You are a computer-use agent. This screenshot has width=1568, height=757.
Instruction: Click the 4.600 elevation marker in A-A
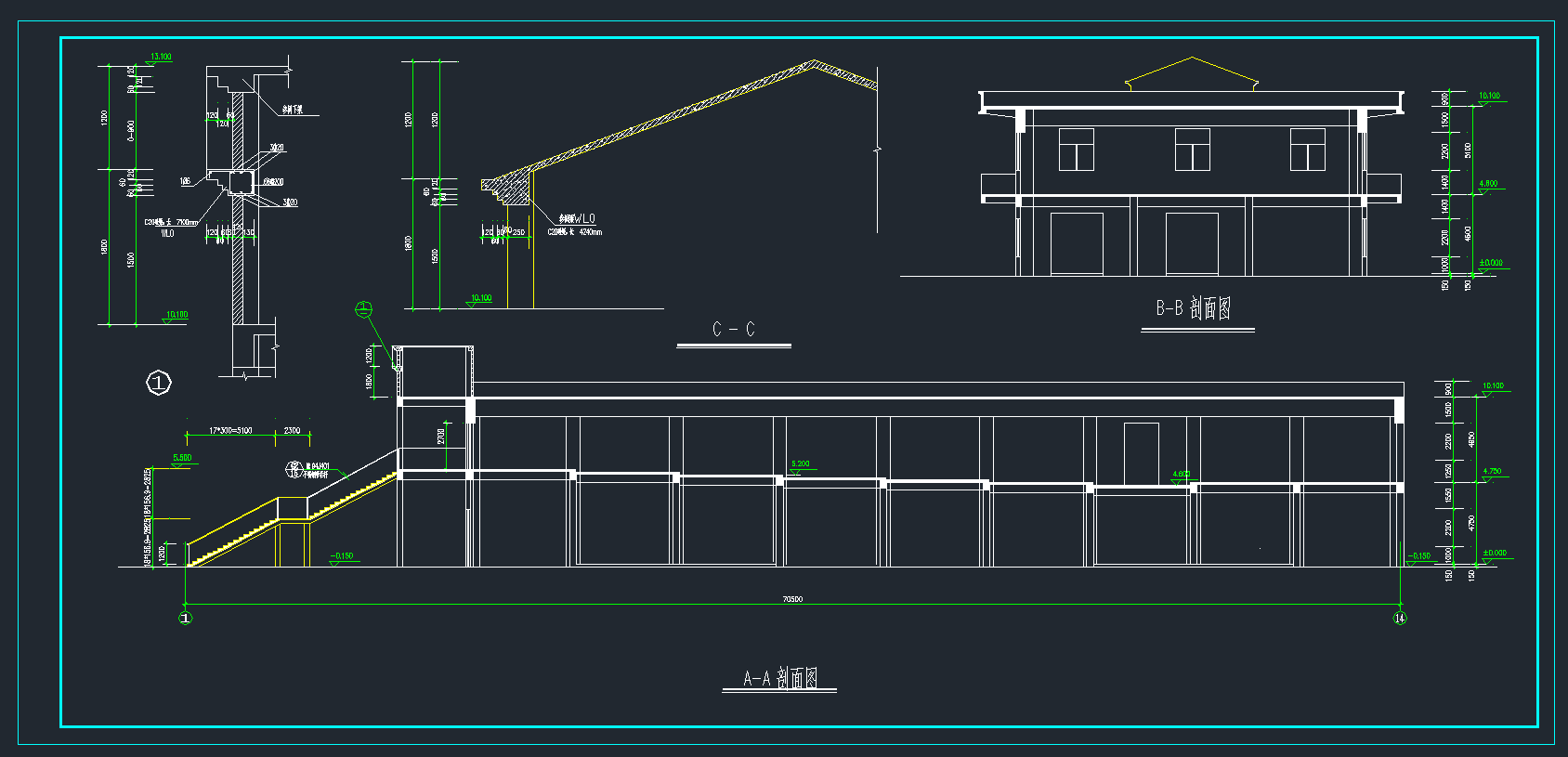(1181, 475)
